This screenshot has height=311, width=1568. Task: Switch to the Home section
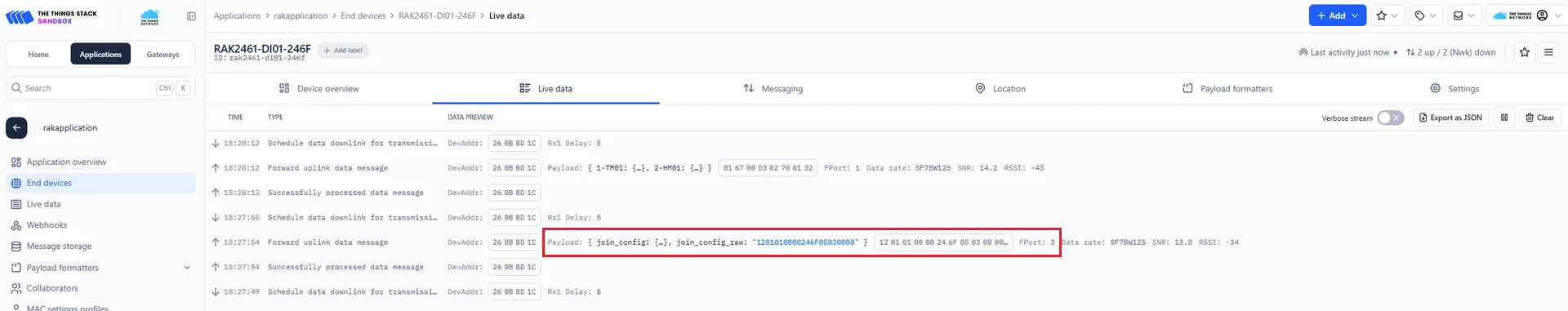(x=38, y=55)
